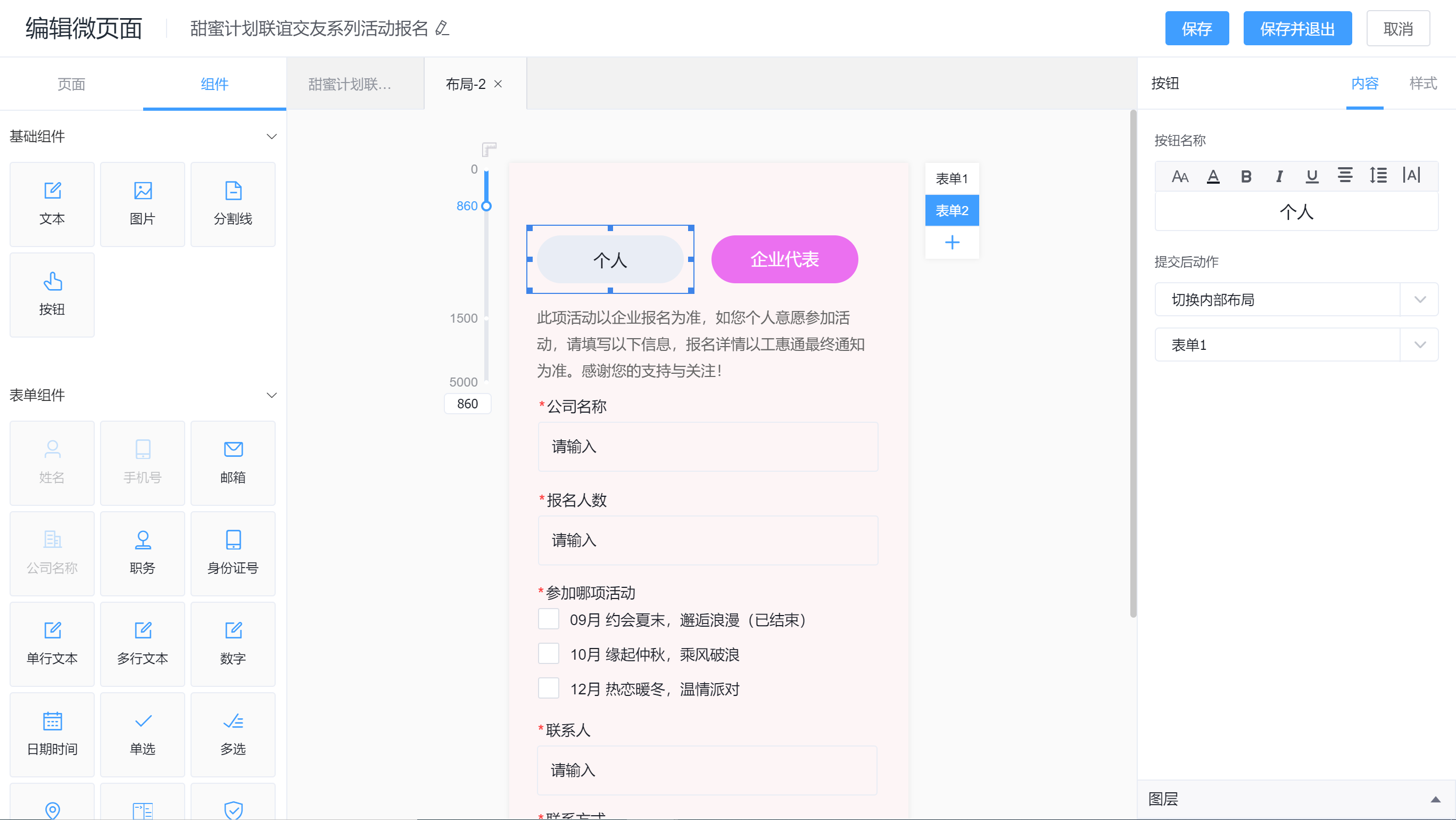
Task: Open the 切换内部布局 action dropdown
Action: click(1296, 299)
